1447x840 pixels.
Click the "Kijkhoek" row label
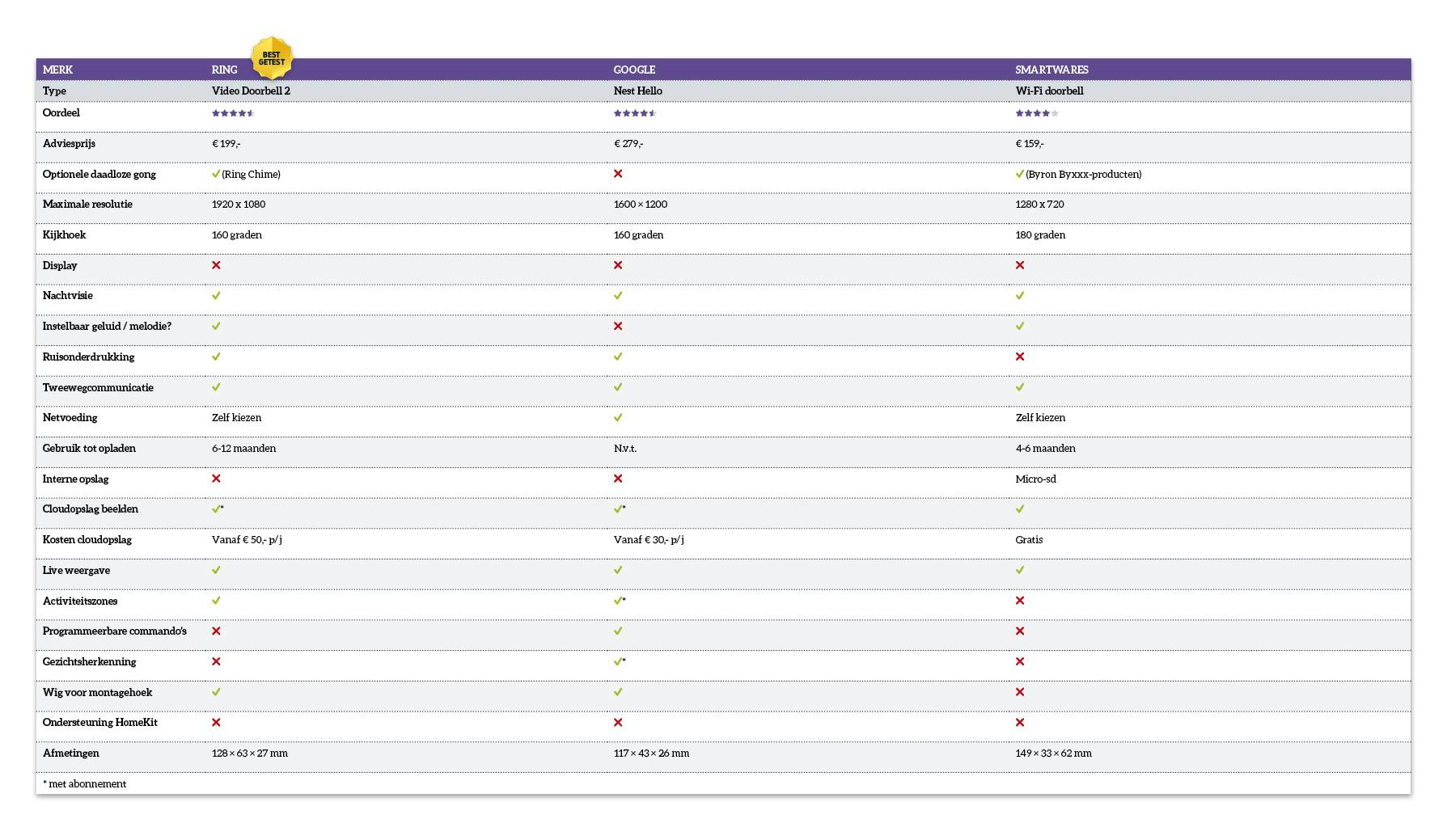(x=64, y=235)
